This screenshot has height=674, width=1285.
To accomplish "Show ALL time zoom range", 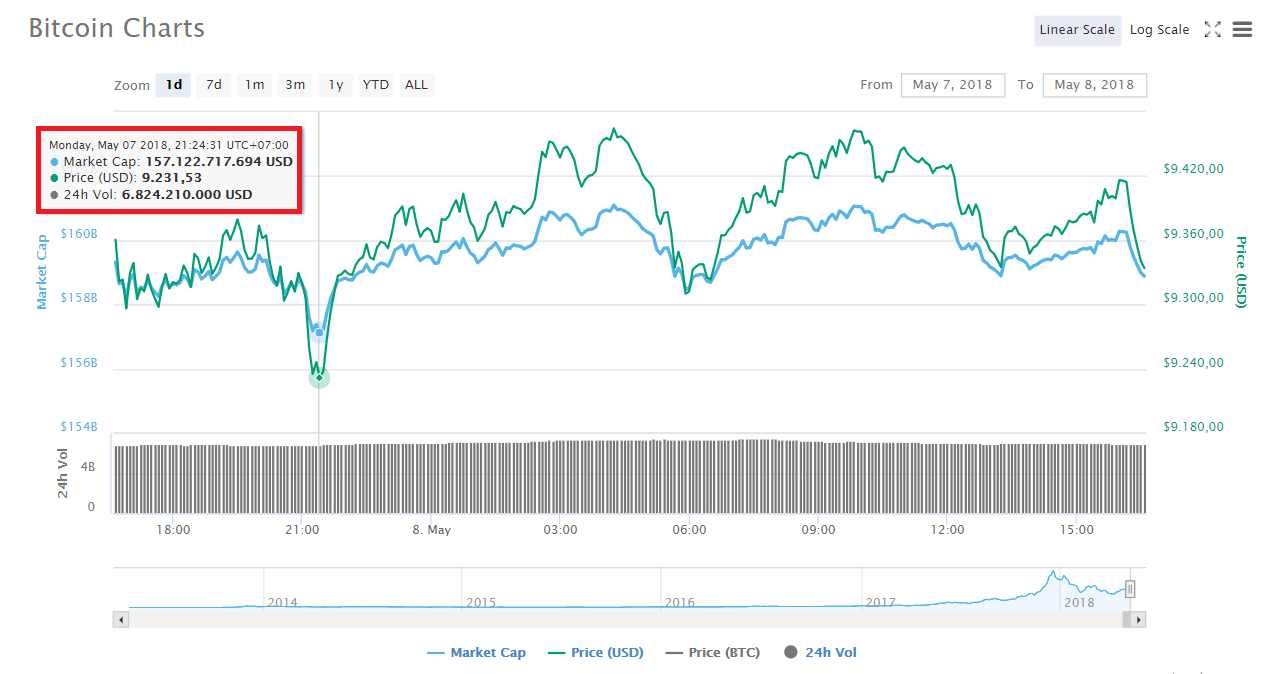I will (x=416, y=85).
